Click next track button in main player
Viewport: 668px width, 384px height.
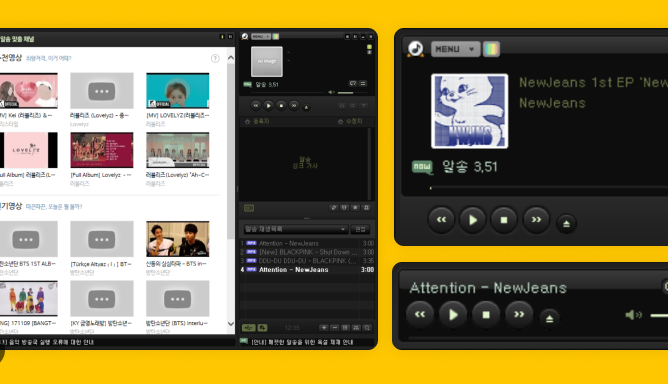point(294,105)
